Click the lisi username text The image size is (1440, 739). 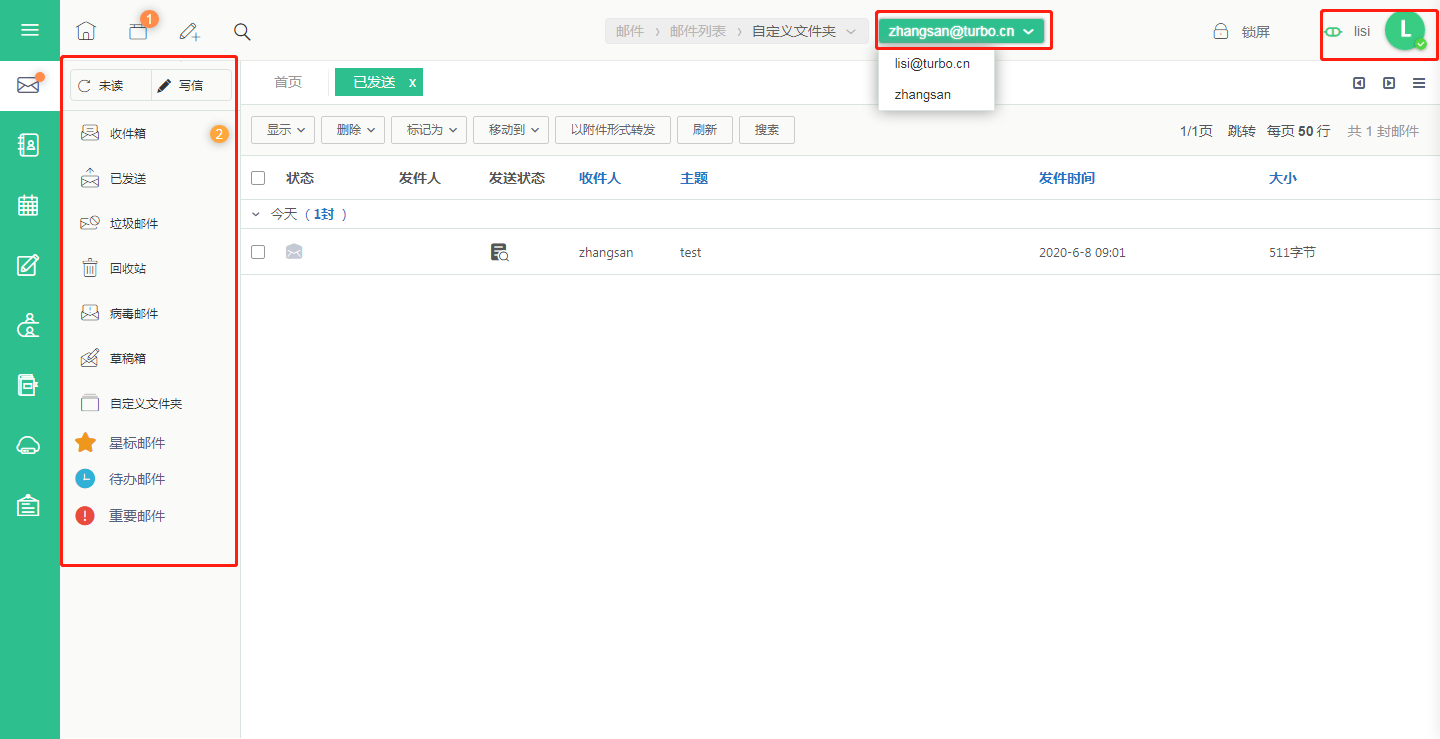[1362, 31]
